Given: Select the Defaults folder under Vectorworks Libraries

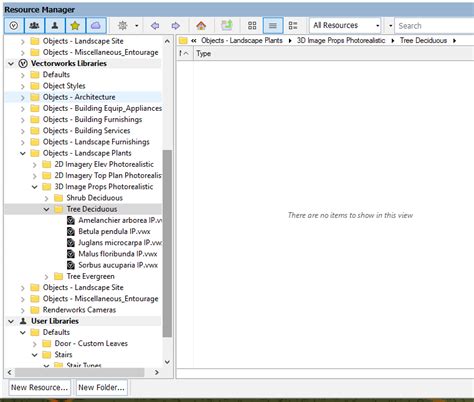Looking at the screenshot, I should (x=56, y=75).
